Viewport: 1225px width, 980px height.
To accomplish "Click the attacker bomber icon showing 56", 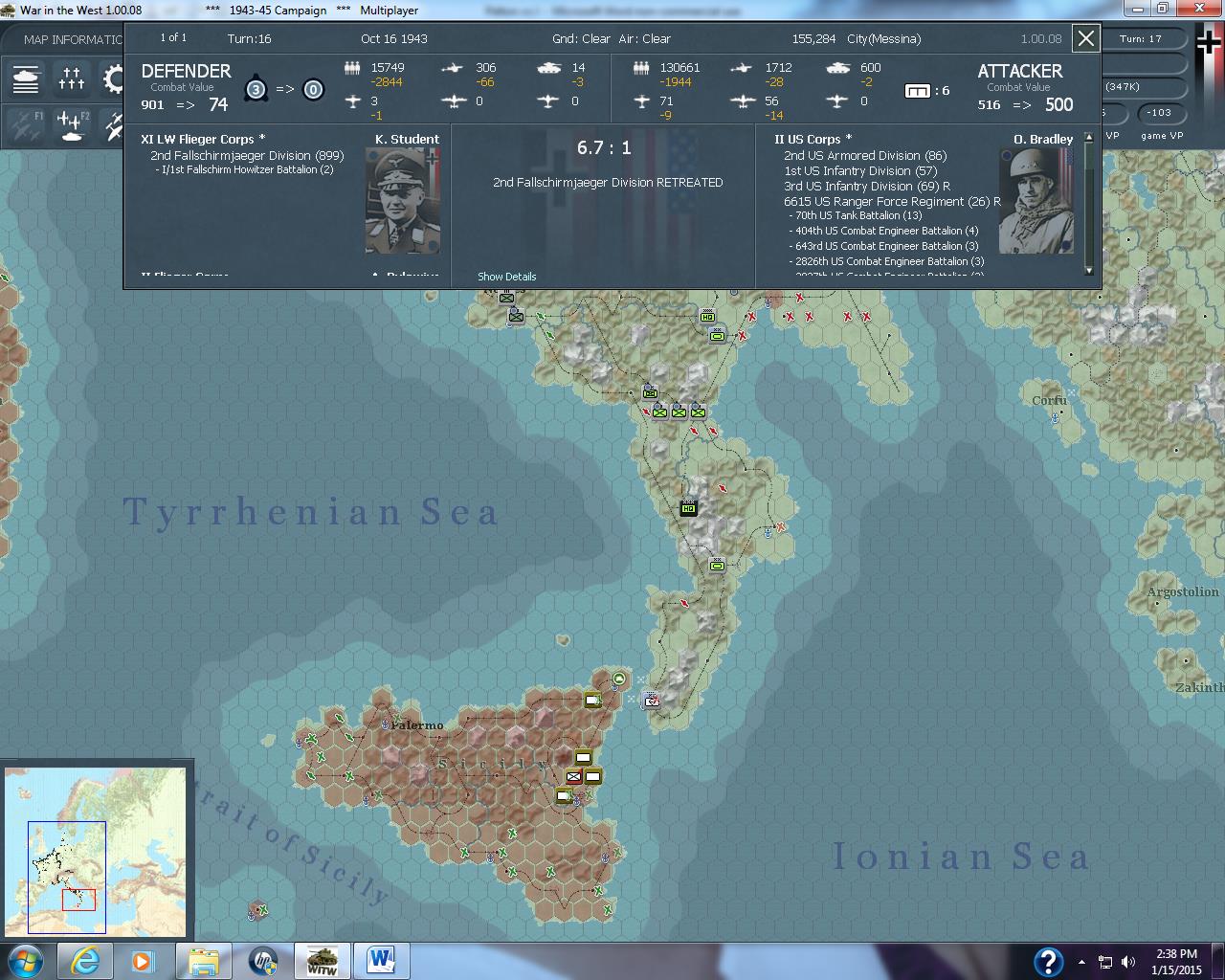I will [x=742, y=100].
